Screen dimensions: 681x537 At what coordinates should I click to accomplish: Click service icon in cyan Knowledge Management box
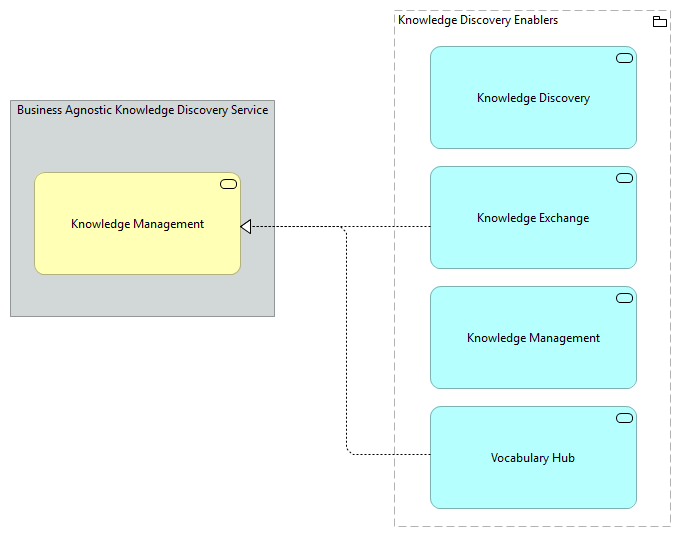tap(624, 298)
